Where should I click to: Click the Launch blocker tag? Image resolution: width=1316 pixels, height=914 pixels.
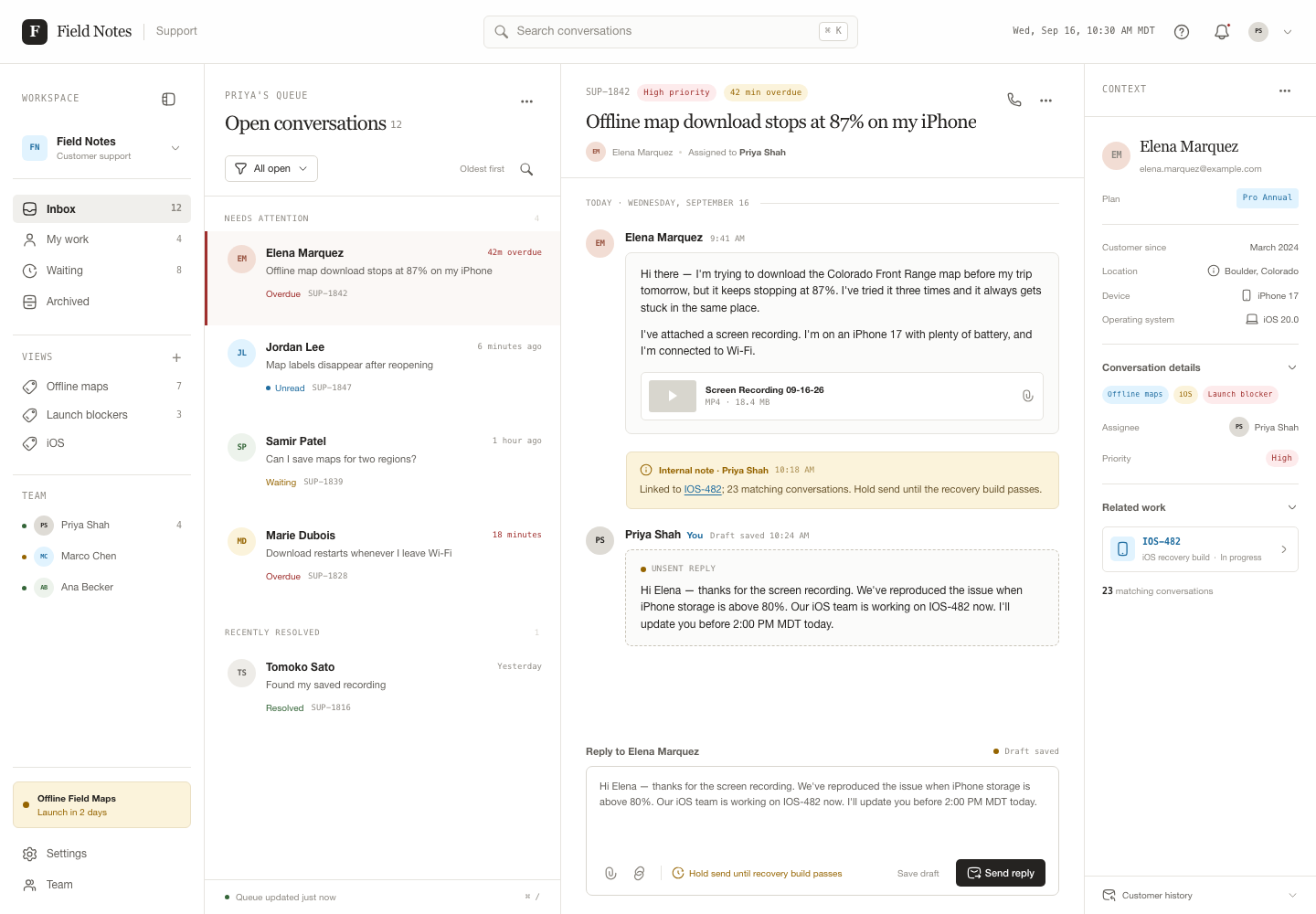click(1240, 395)
